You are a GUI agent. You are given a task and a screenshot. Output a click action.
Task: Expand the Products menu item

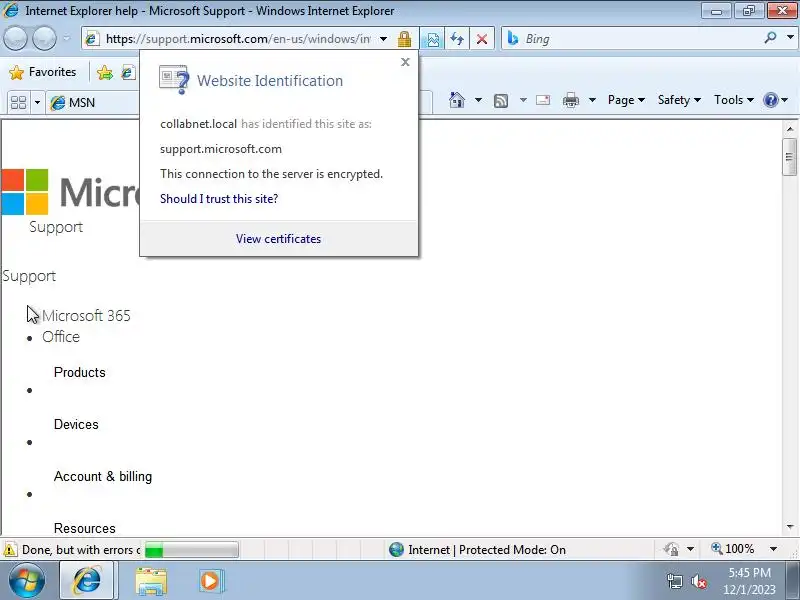click(x=80, y=372)
